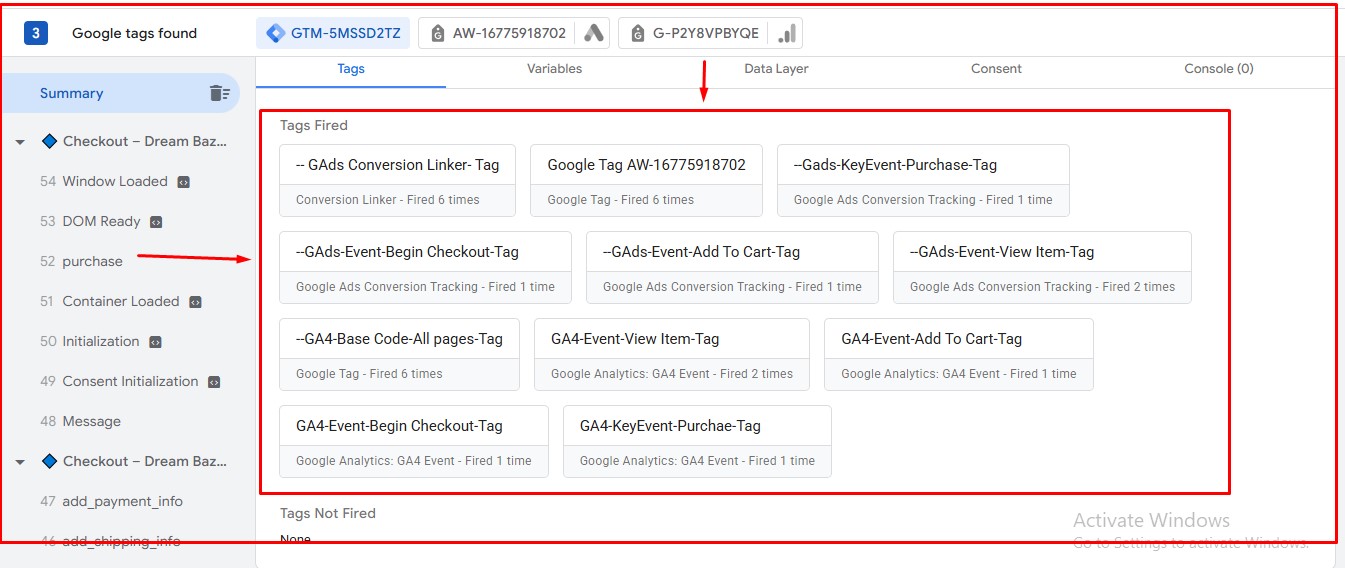The width and height of the screenshot is (1345, 568).
Task: Collapse the first Checkout – Dream Baz tree
Action: [x=20, y=142]
